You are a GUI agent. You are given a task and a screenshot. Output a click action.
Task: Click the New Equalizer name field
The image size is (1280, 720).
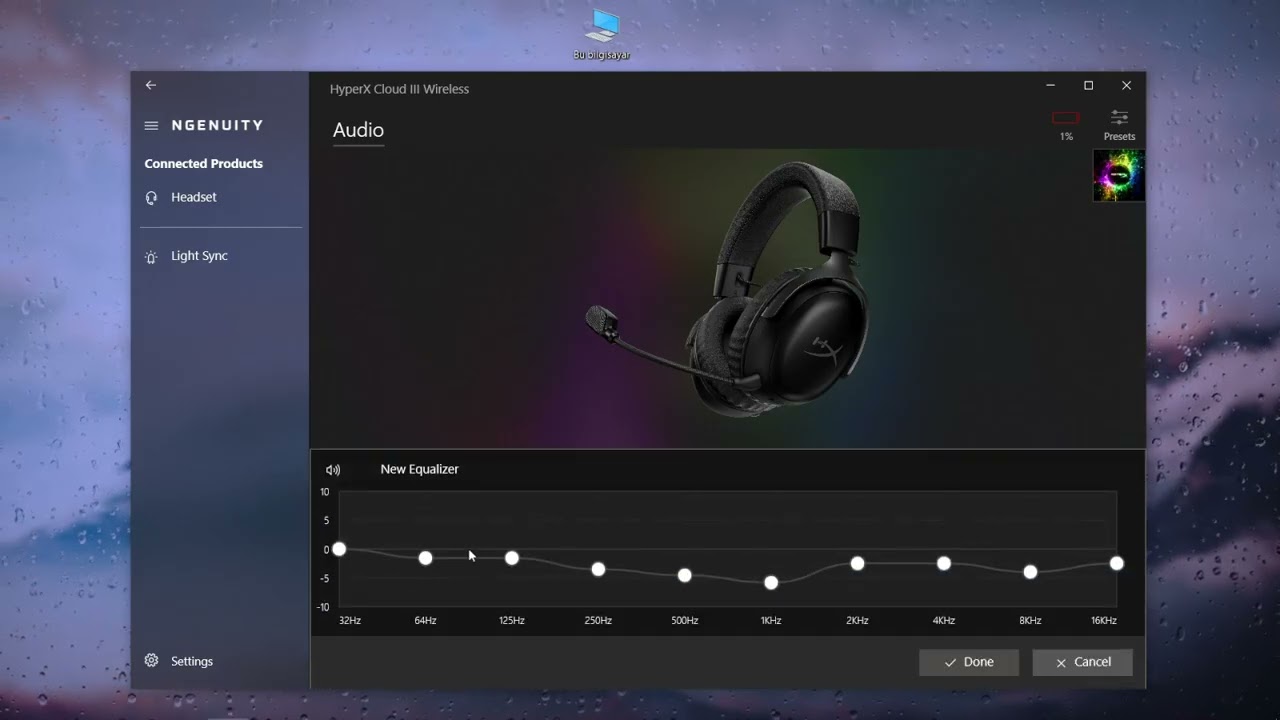click(419, 469)
